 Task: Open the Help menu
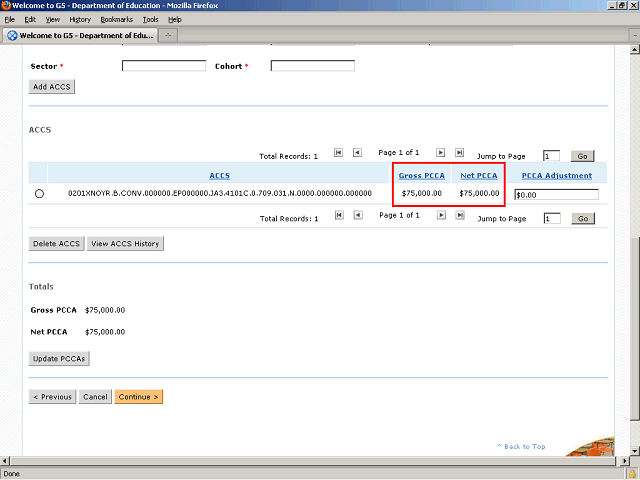pos(175,20)
